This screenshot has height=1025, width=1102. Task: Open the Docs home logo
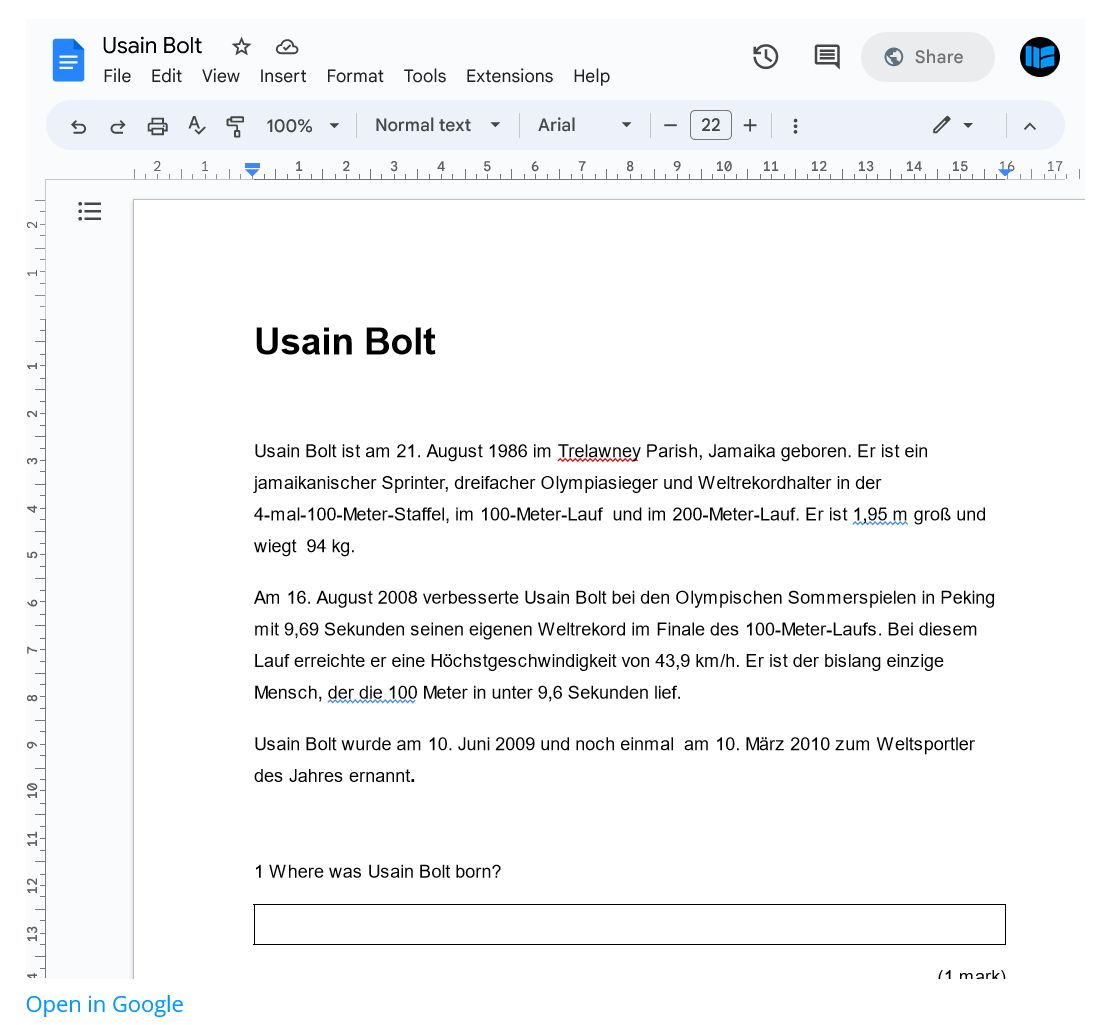68,60
